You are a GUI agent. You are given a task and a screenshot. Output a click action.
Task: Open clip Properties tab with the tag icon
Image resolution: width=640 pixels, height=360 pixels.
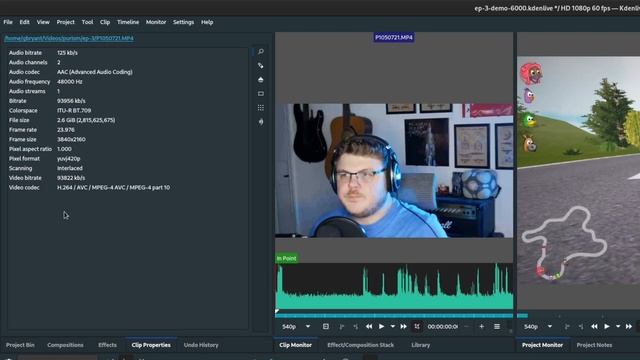(260, 66)
